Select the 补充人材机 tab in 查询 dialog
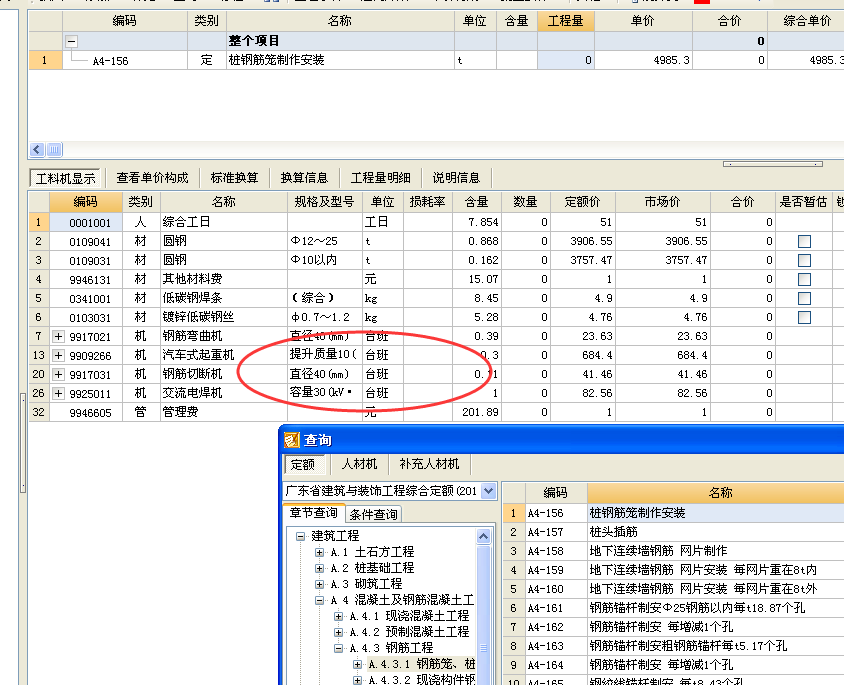 [430, 464]
